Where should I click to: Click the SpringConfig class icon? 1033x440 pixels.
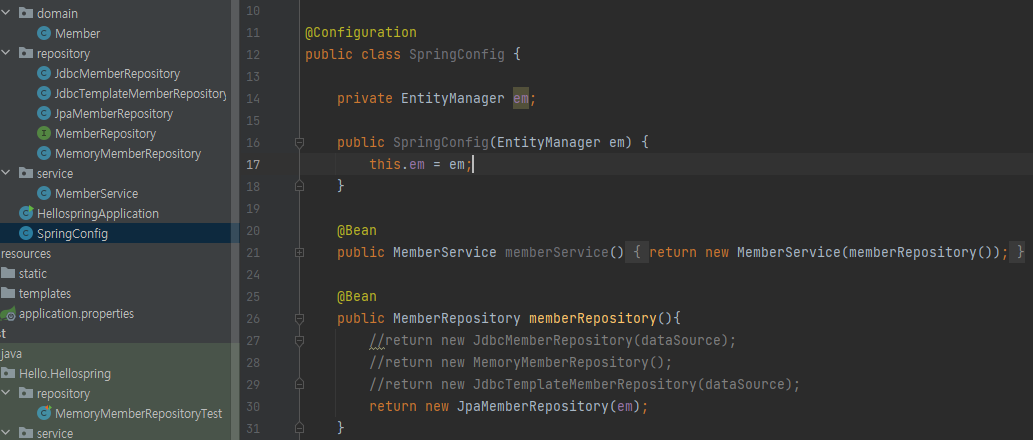(26, 234)
